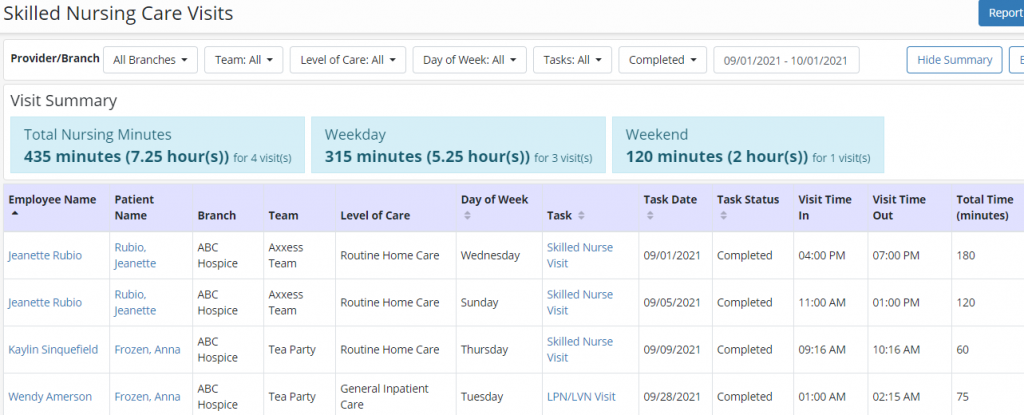Open Wendy Amerson employee profile
Viewport: 1024px width, 415px height.
(x=50, y=397)
